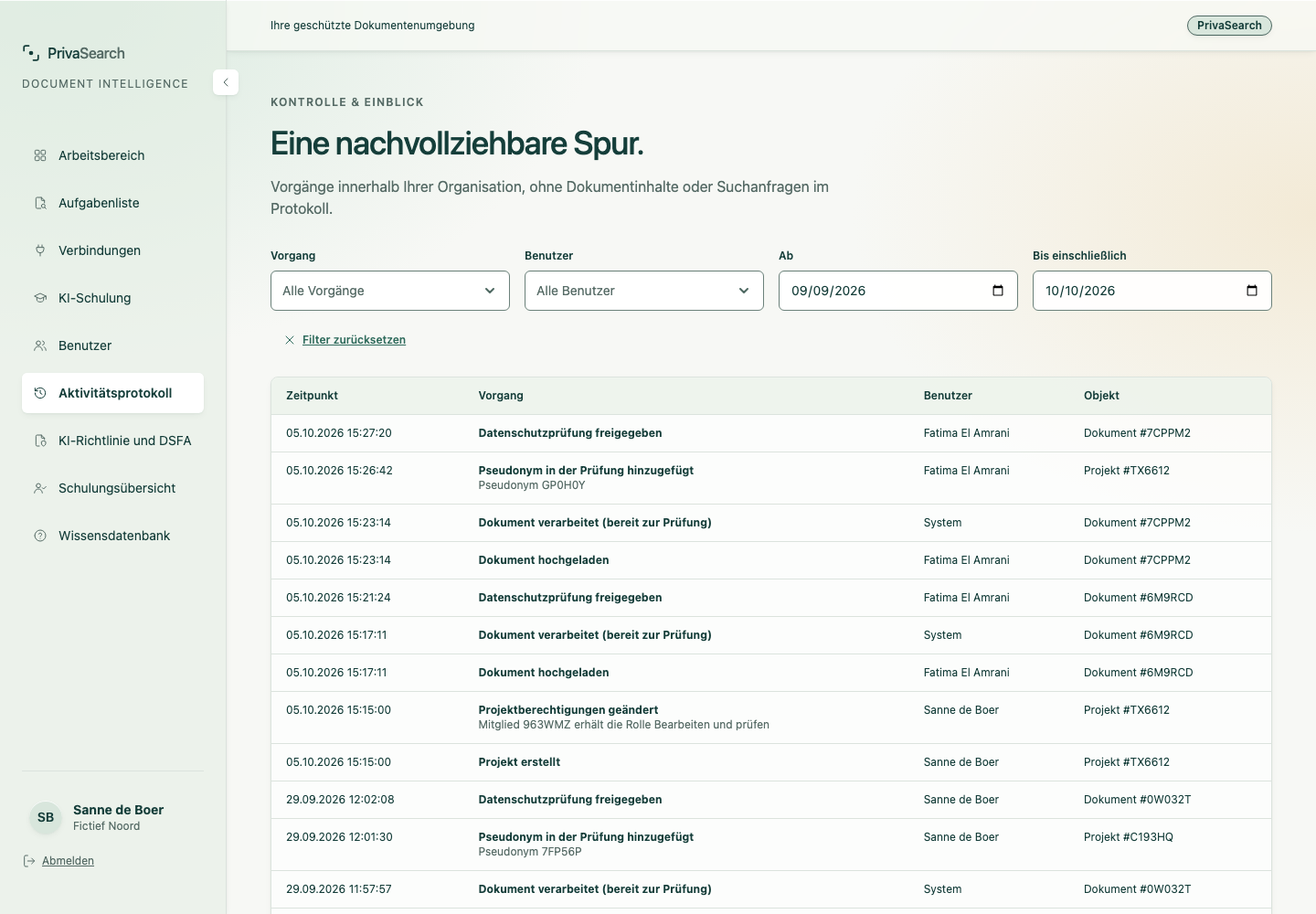Image resolution: width=1316 pixels, height=914 pixels.
Task: Click Dokument verarbeitet row at 05.10.2026 15:17:11
Action: pos(771,635)
